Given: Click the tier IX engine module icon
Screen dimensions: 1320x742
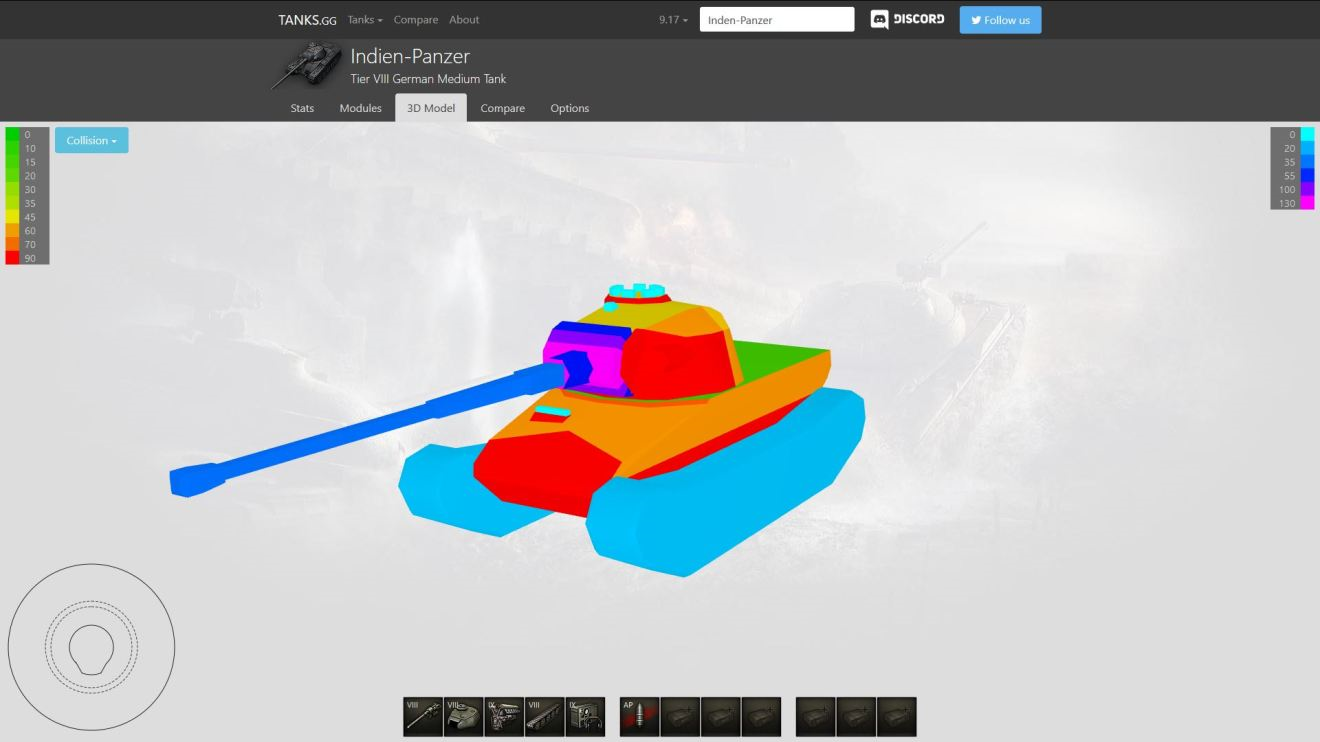Looking at the screenshot, I should click(504, 717).
